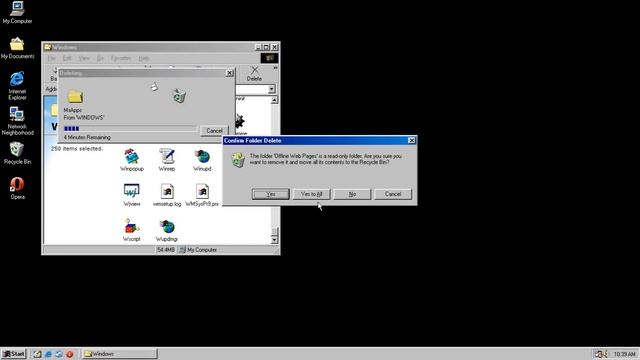Cancel the Confirm Folder Delete dialog
640x360 pixels.
coord(393,194)
